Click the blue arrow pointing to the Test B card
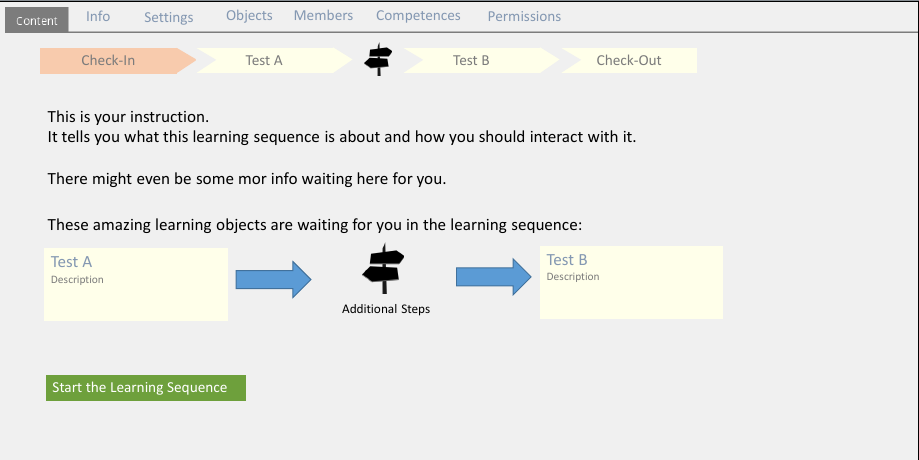 click(494, 276)
